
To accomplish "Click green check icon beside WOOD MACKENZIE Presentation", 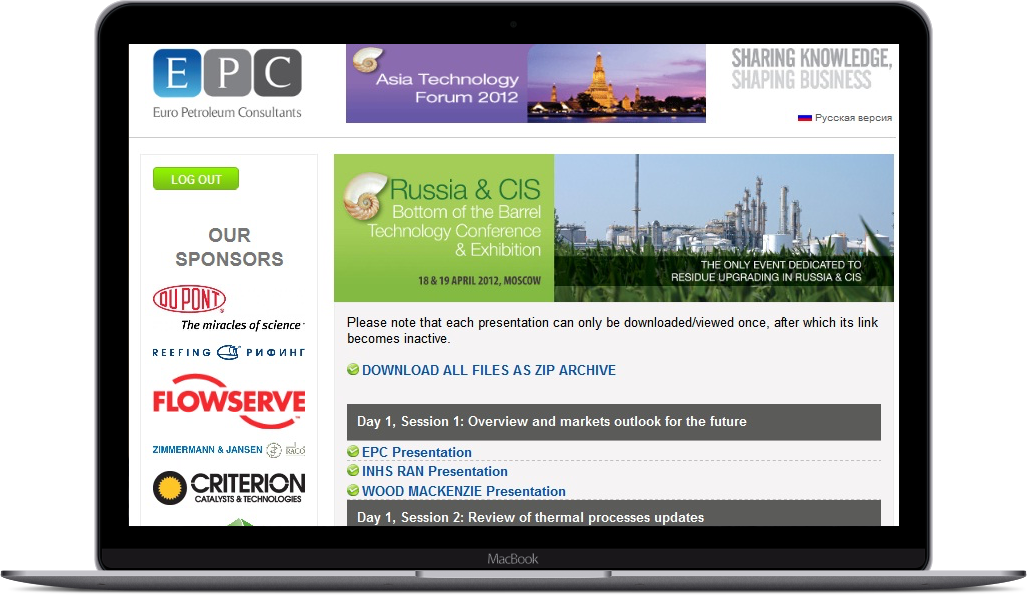I will (353, 490).
